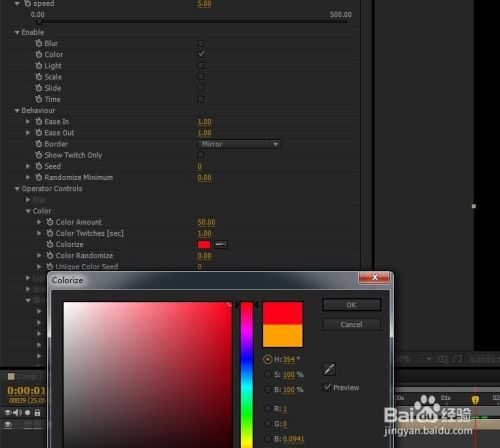Pick the eyedropper beside the Colorize swatch
The height and width of the screenshot is (448, 500).
(x=221, y=244)
